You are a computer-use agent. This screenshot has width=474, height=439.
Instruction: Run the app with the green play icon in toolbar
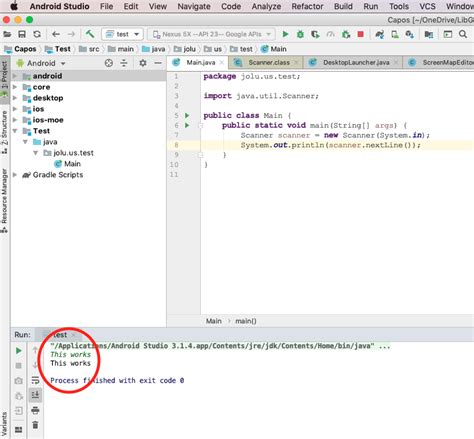[x=285, y=34]
